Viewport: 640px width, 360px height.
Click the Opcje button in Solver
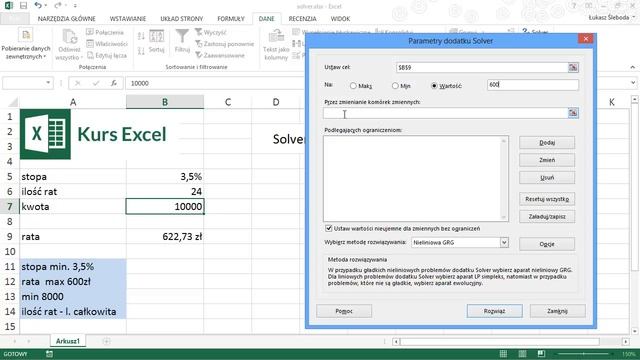pyautogui.click(x=547, y=244)
